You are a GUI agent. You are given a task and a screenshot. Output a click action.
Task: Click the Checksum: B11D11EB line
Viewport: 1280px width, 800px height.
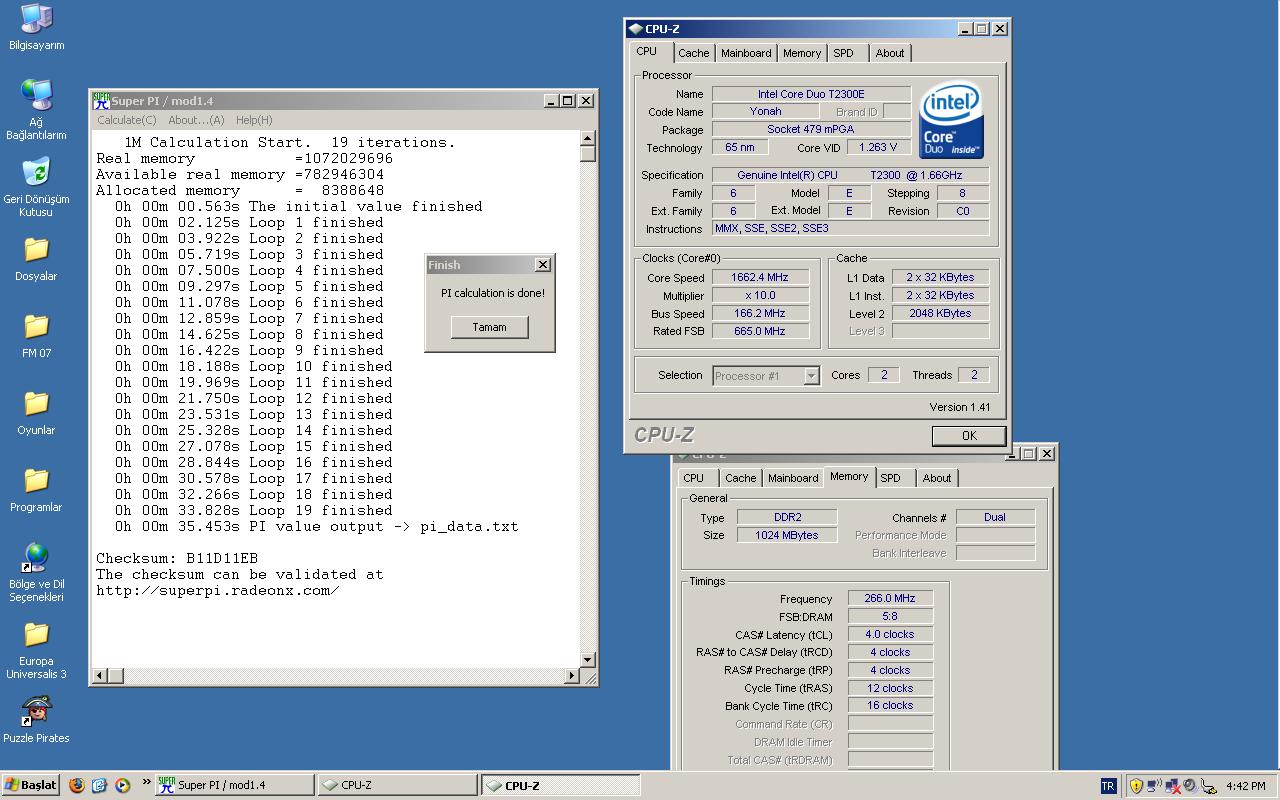(x=177, y=558)
